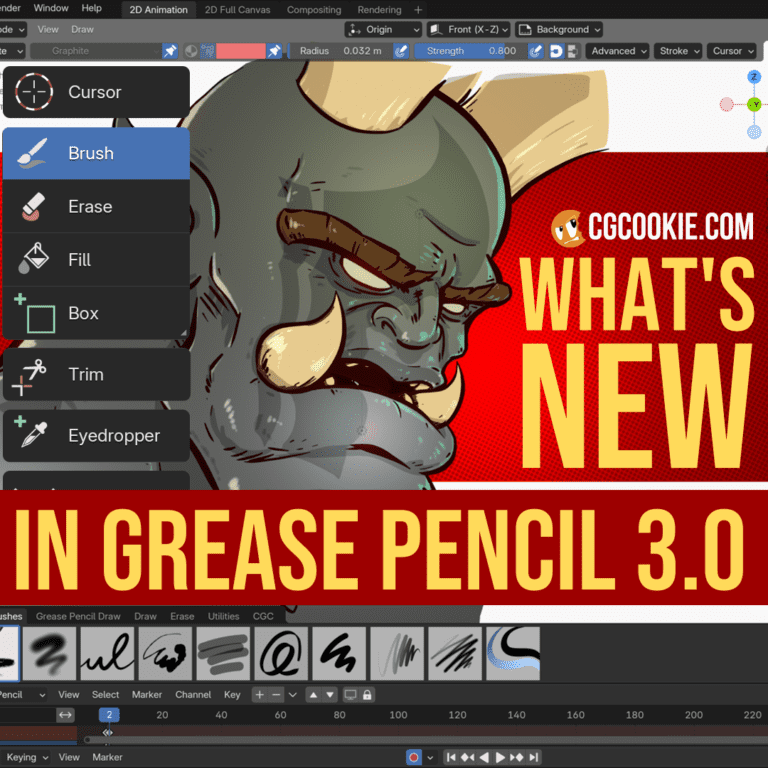Toggle the timeline lock icon
Viewport: 768px width, 768px height.
pyautogui.click(x=367, y=694)
